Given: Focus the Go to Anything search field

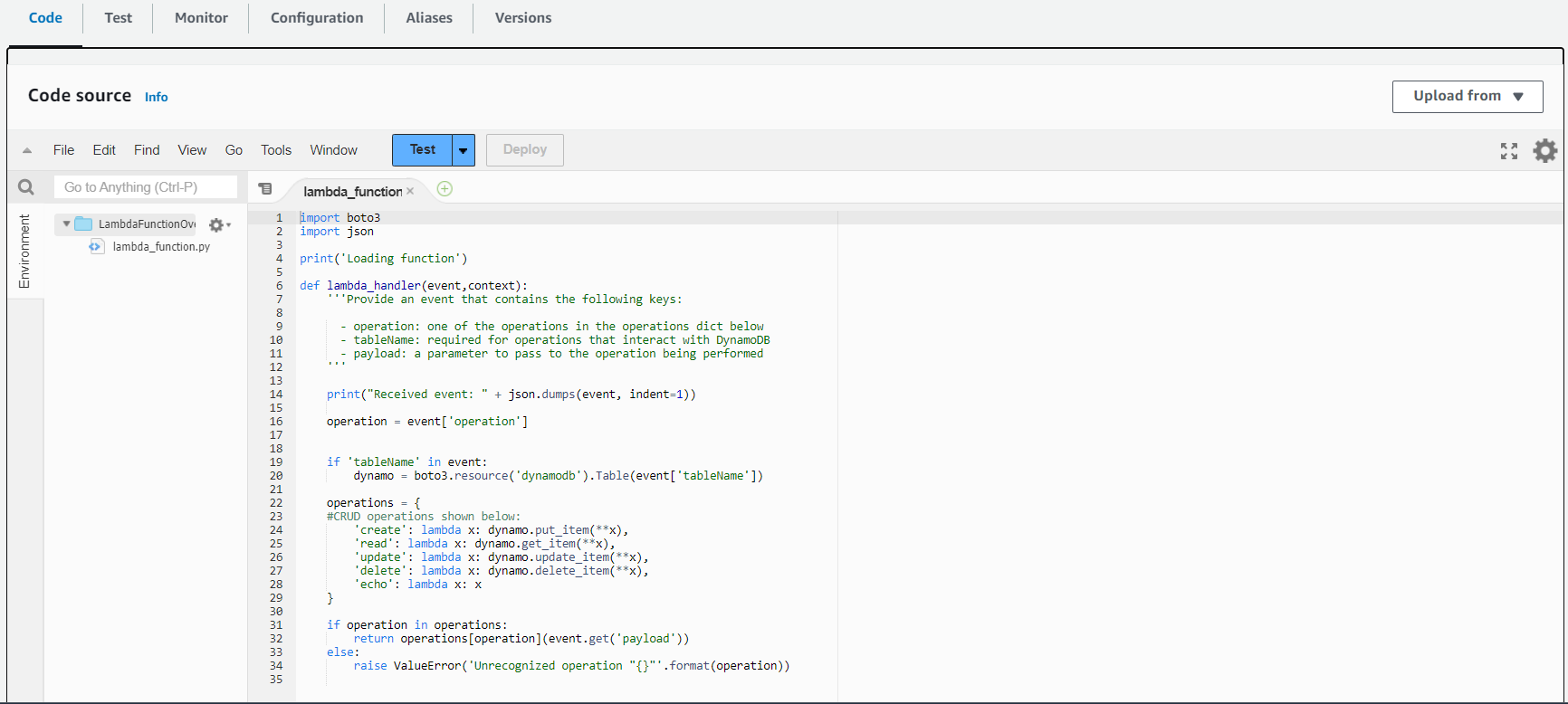Looking at the screenshot, I should point(146,187).
